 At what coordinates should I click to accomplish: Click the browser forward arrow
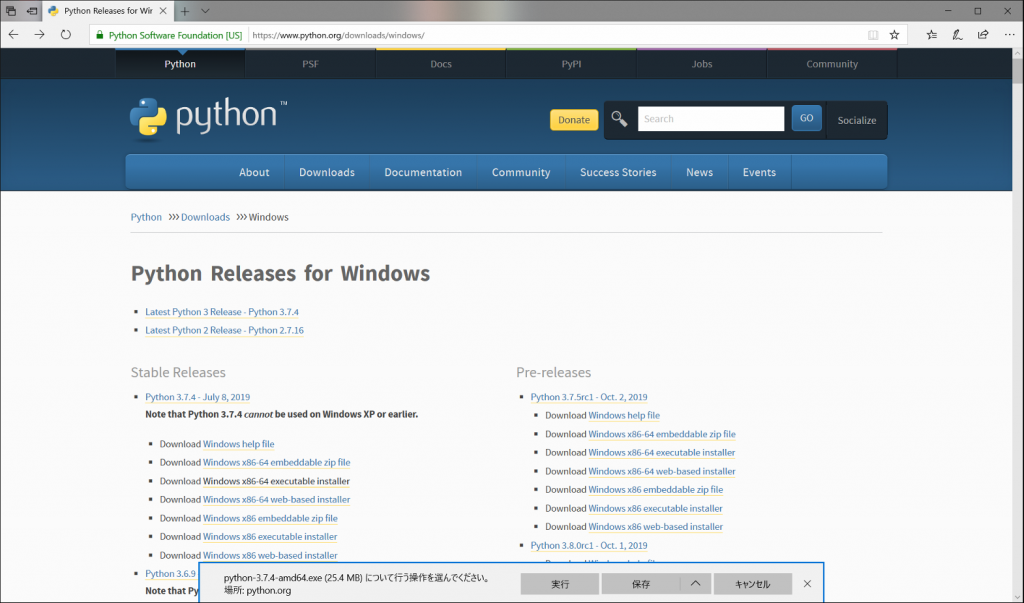39,33
